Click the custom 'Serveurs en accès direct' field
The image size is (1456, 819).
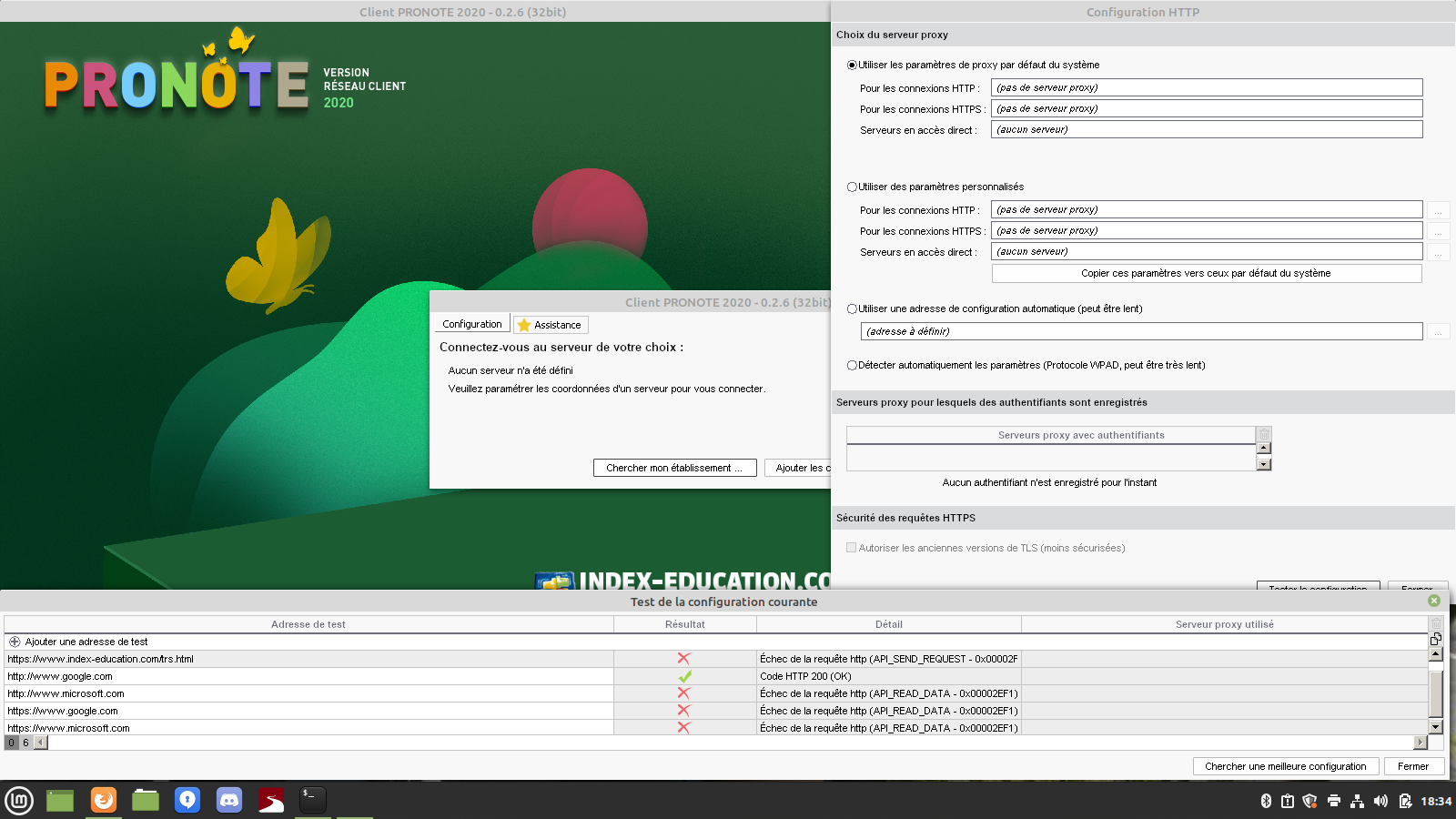click(x=1207, y=251)
